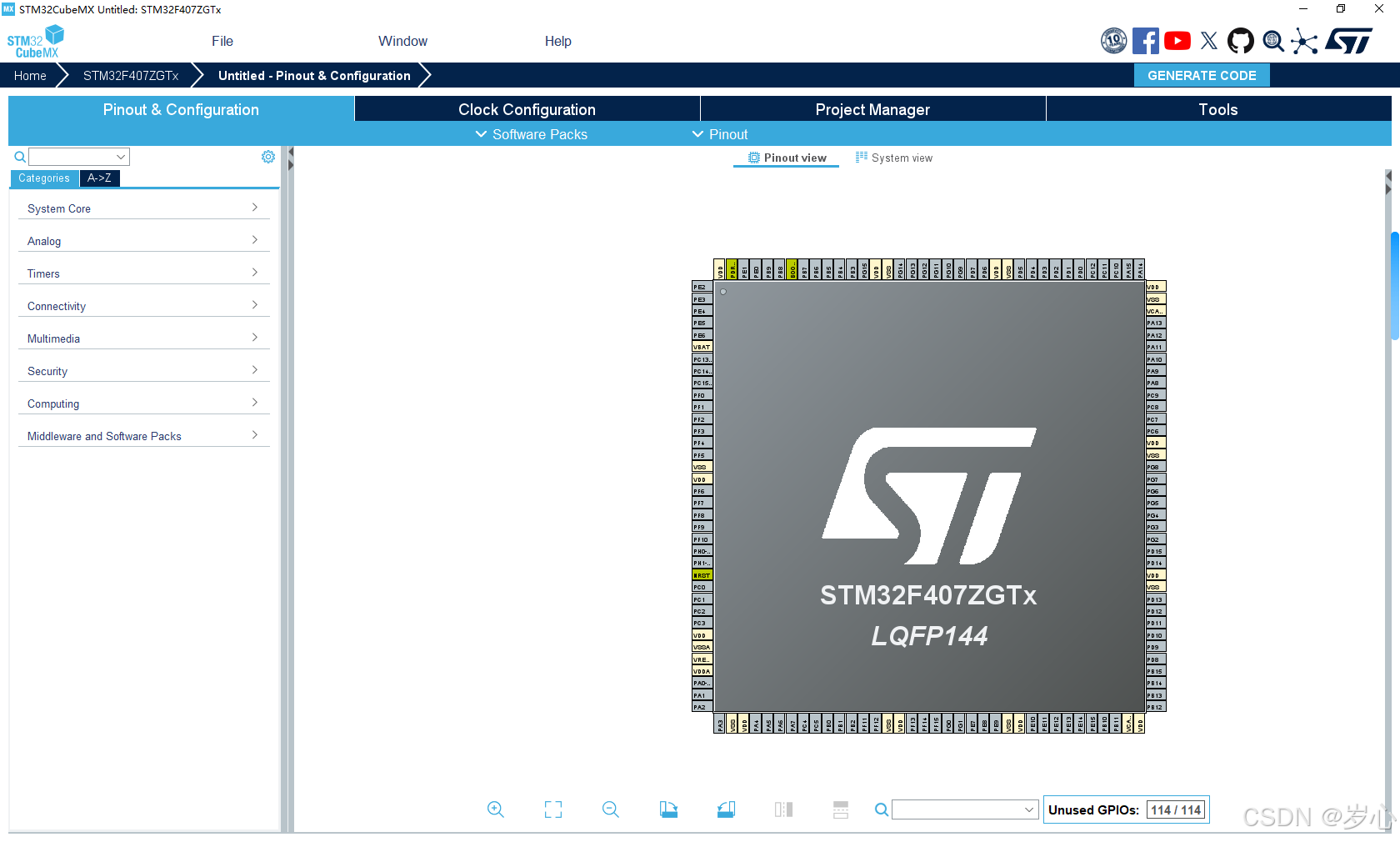Screen dimensions: 1400x842
Task: Open the Facebook icon link
Action: pos(1146,41)
